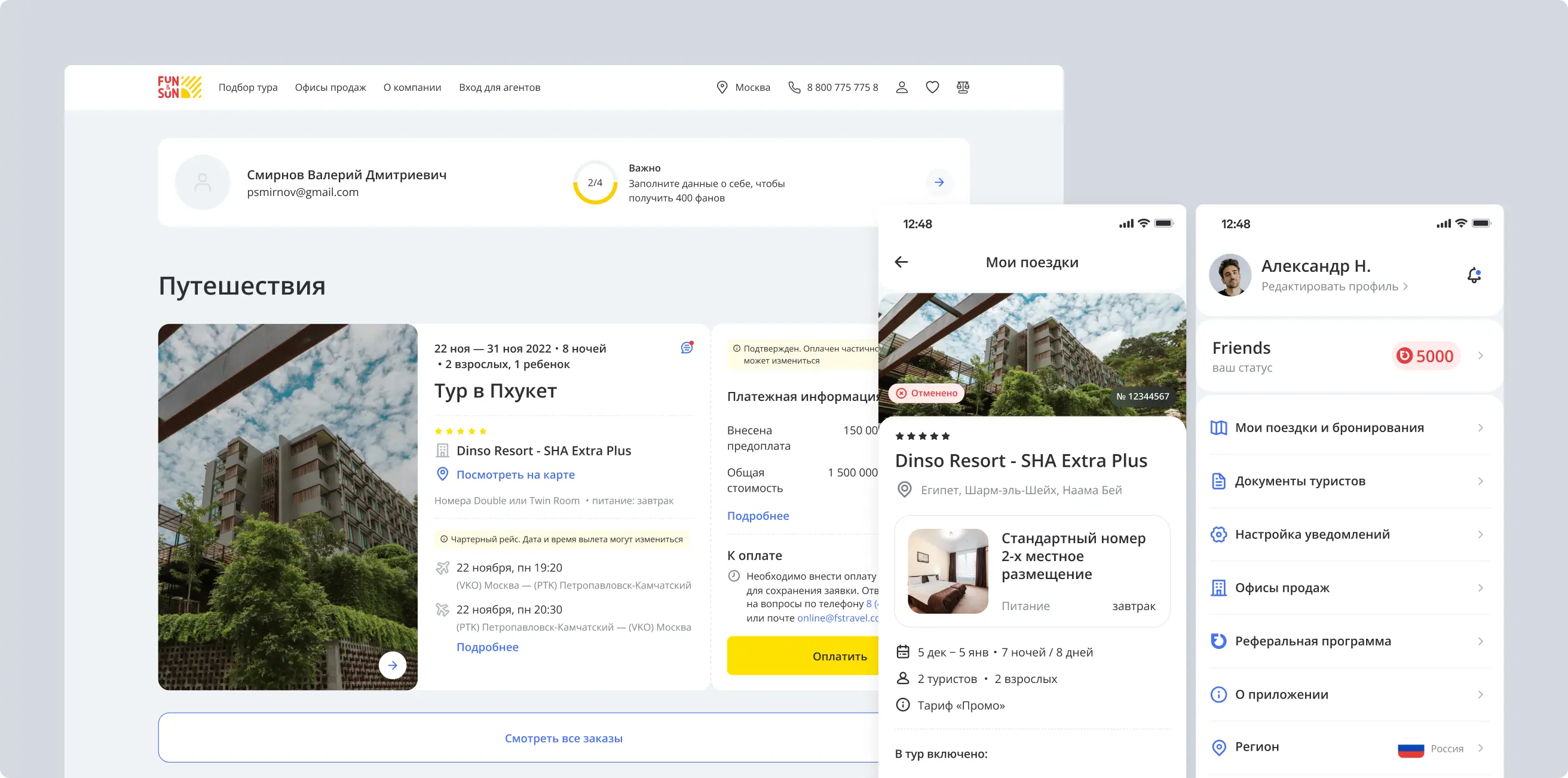This screenshot has height=778, width=1568.
Task: Open Офисы продаж in top navigation
Action: [x=330, y=87]
